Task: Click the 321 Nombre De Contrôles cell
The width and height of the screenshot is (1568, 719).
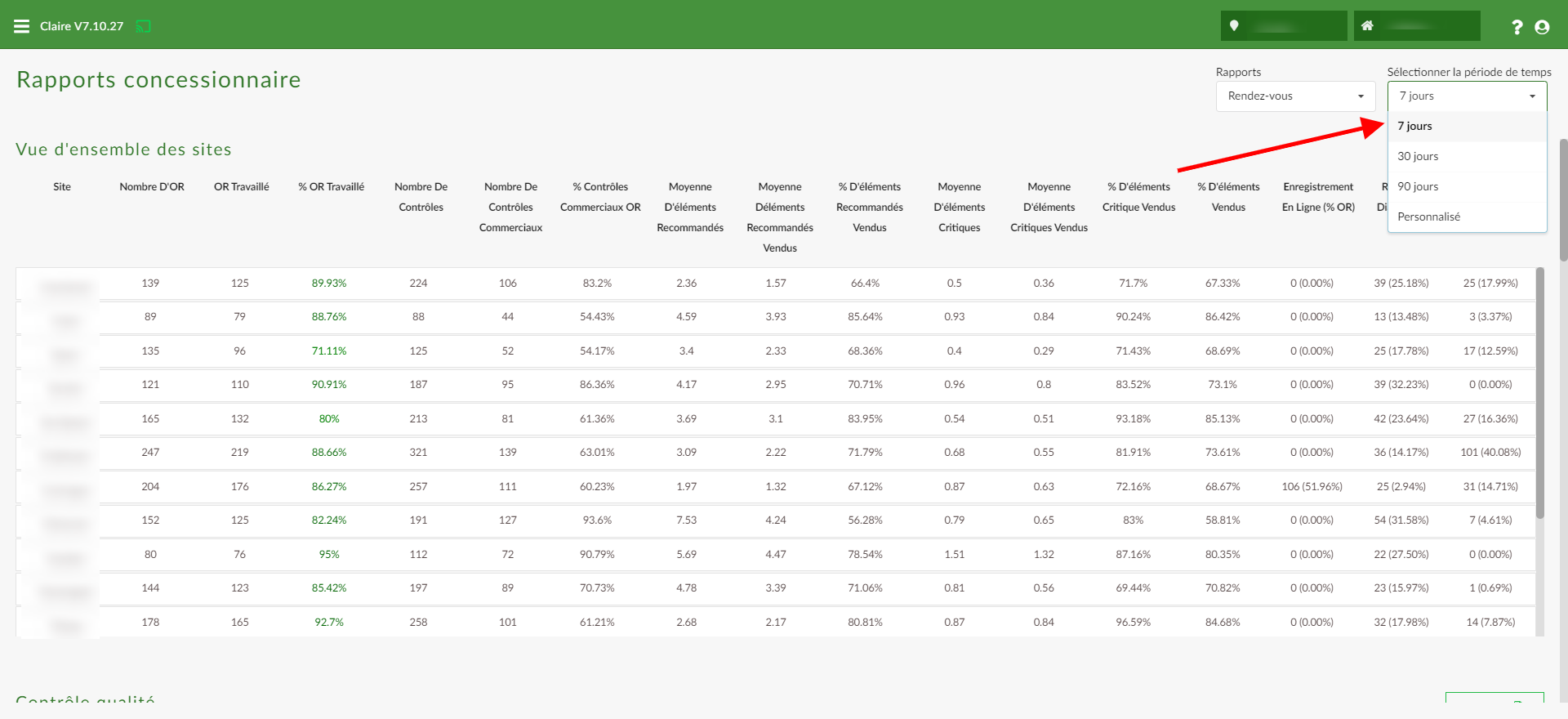Action: [x=418, y=452]
